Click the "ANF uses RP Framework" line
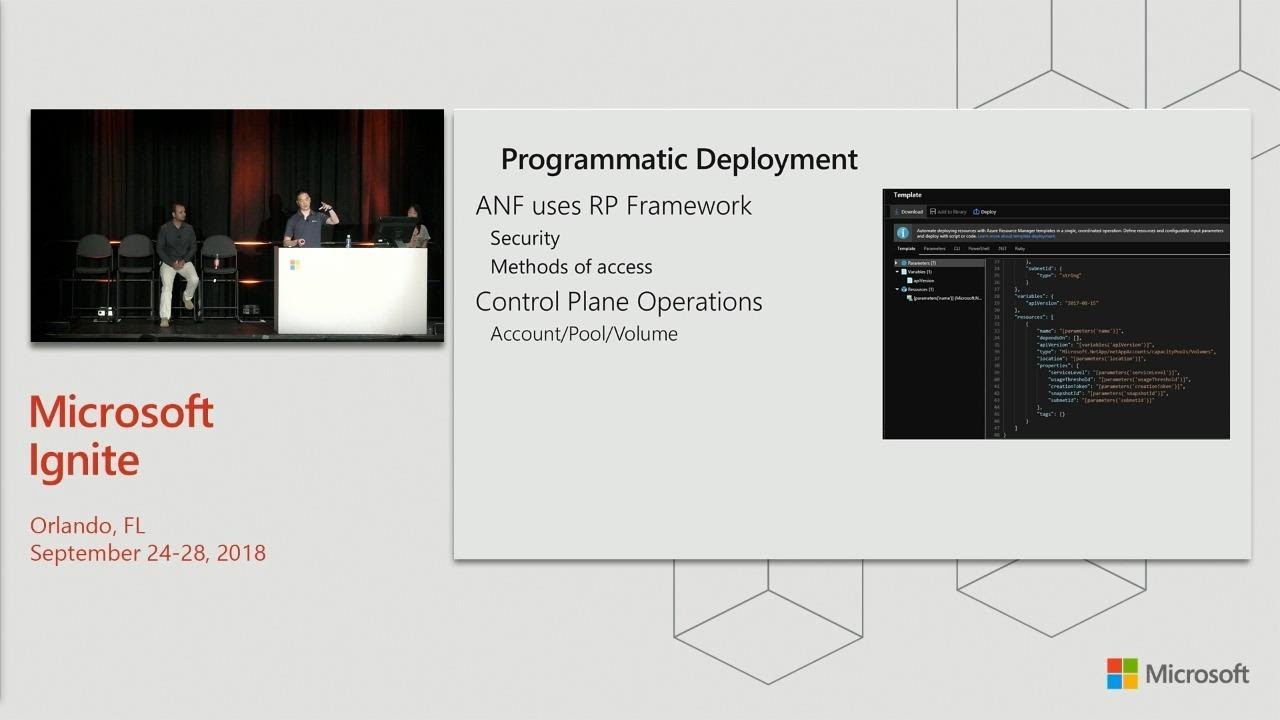This screenshot has height=720, width=1280. tap(614, 206)
